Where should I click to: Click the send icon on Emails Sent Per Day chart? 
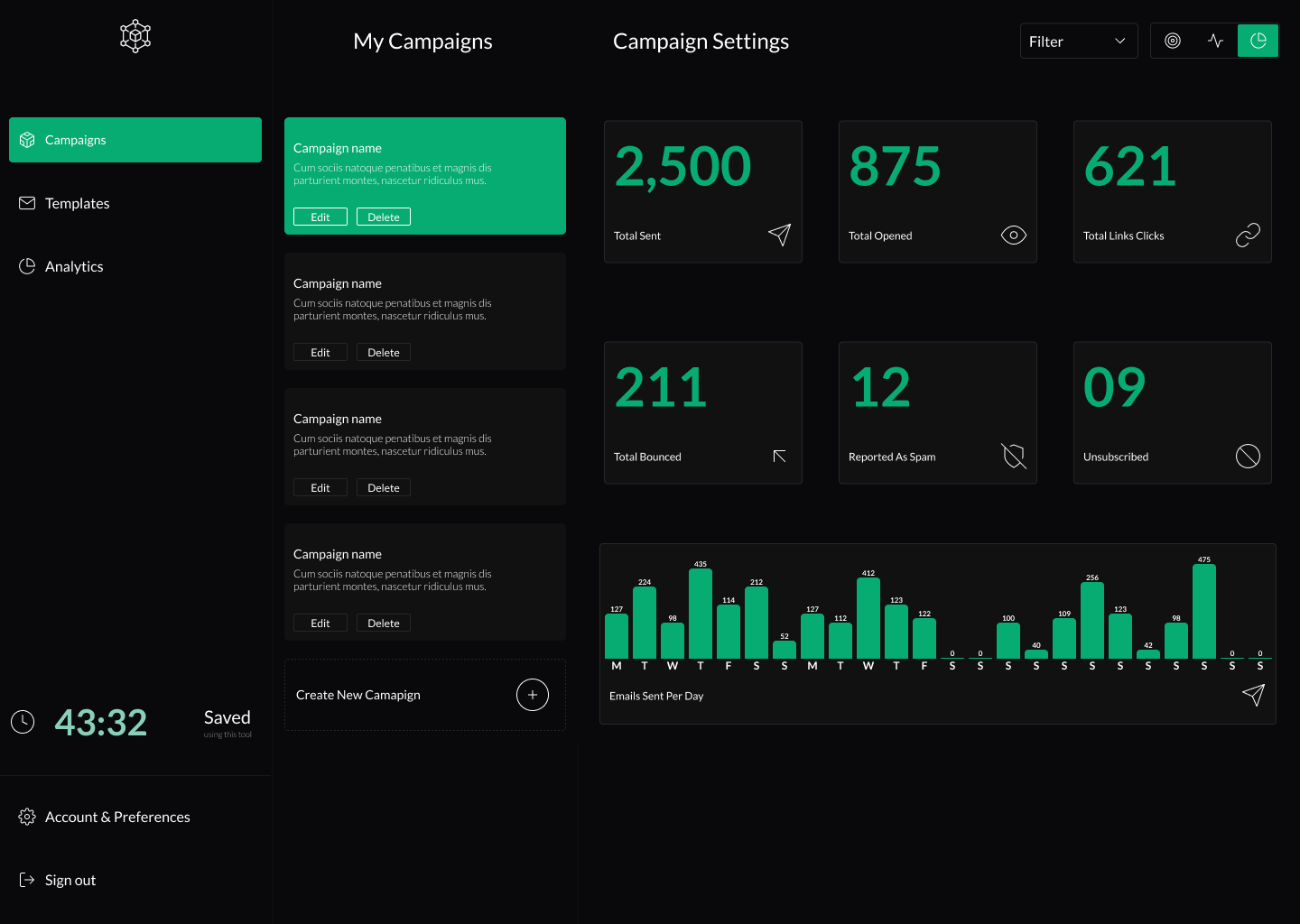[1253, 695]
